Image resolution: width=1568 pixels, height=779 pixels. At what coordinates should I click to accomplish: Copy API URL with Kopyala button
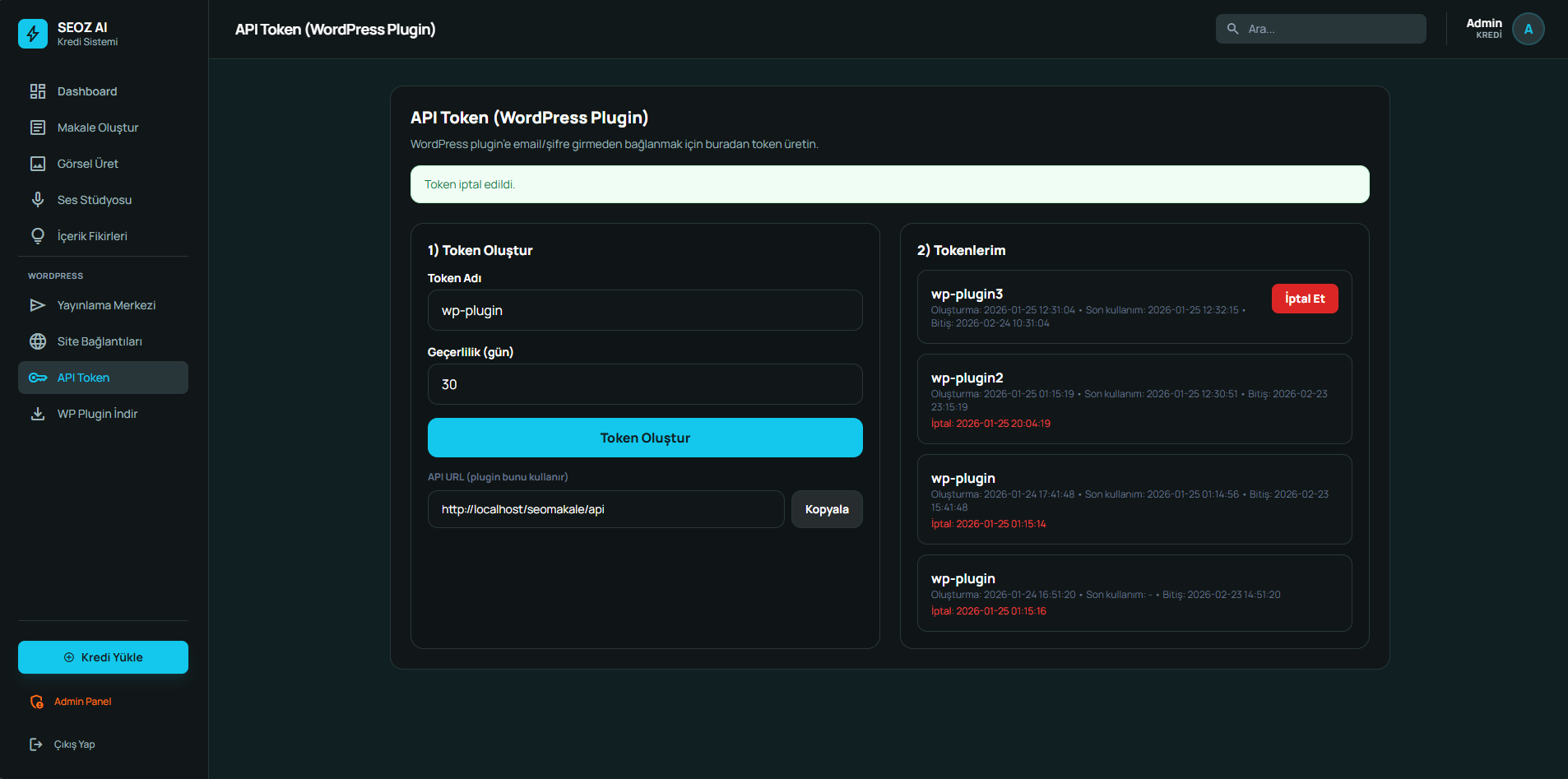[827, 509]
